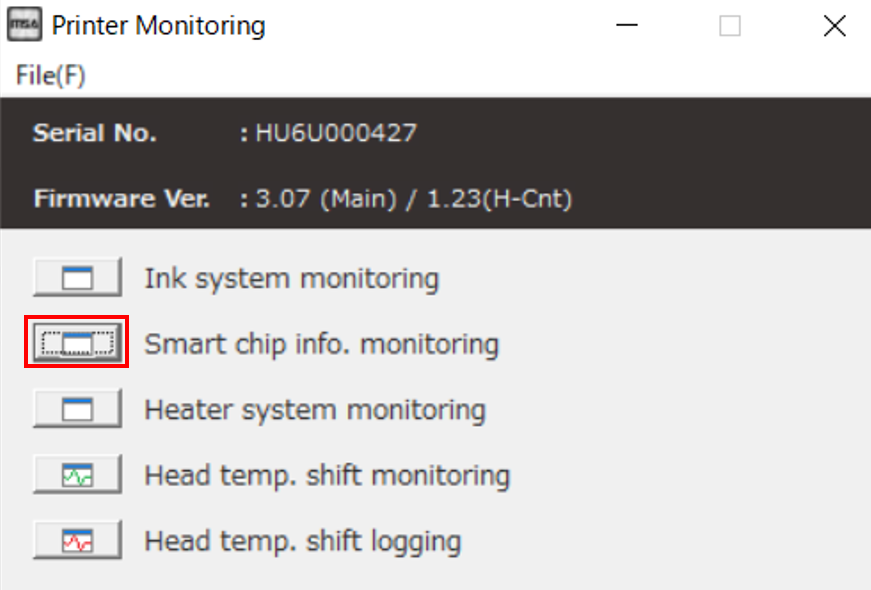Click the serial number value HU6U000427

coord(336,133)
